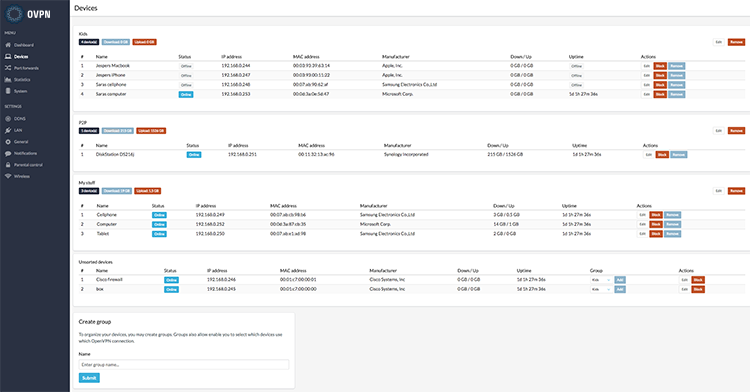Click the Port forwards shuffle icon
Screen dimensions: 750x392
(8, 68)
